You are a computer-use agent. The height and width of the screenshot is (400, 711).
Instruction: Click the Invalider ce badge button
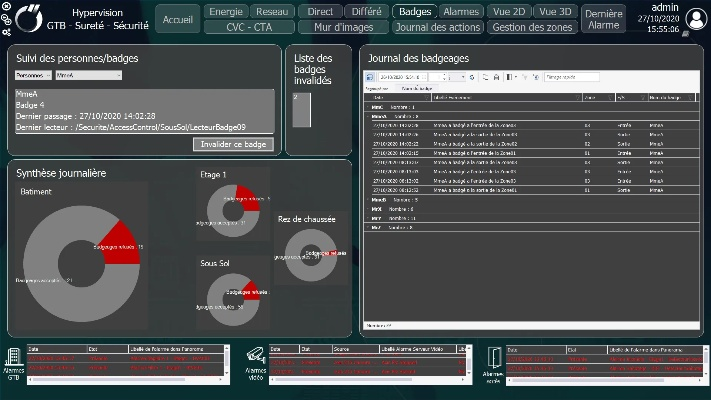click(x=232, y=144)
